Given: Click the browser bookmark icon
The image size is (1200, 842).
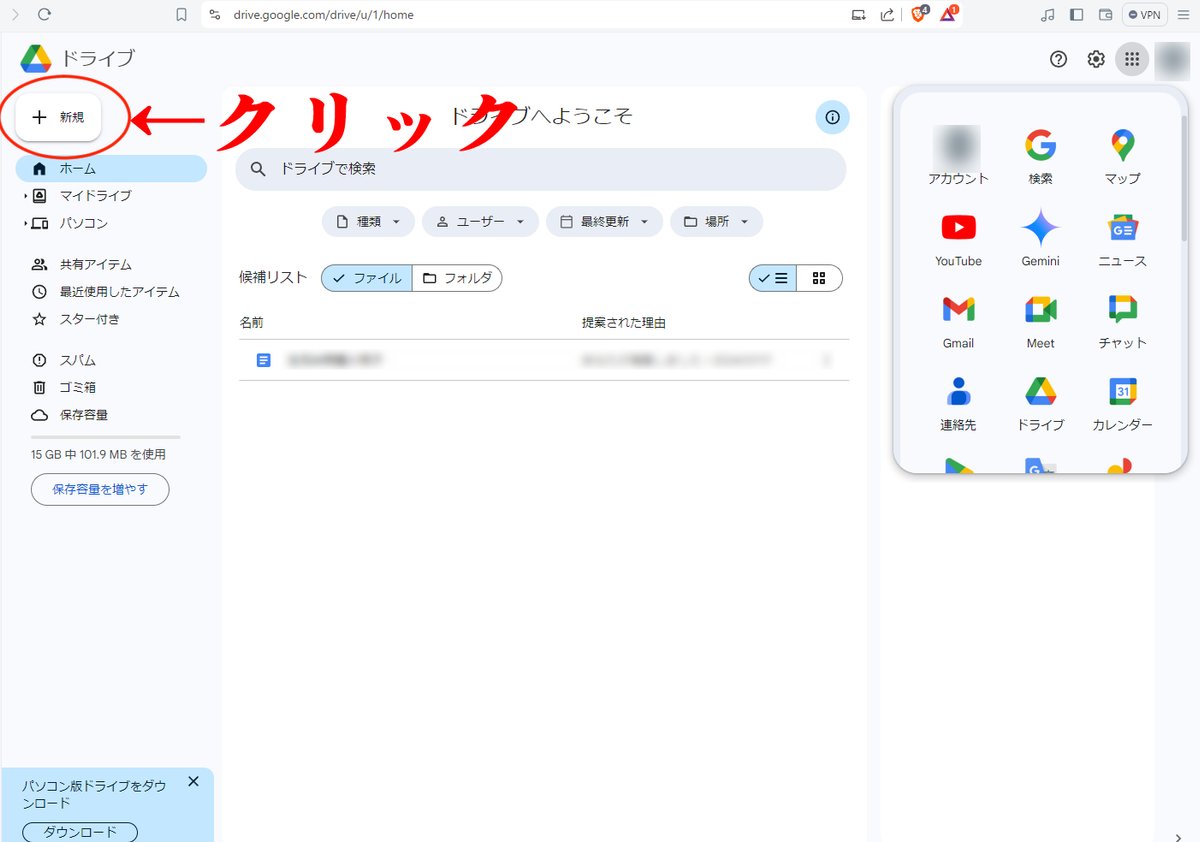Looking at the screenshot, I should (x=181, y=15).
